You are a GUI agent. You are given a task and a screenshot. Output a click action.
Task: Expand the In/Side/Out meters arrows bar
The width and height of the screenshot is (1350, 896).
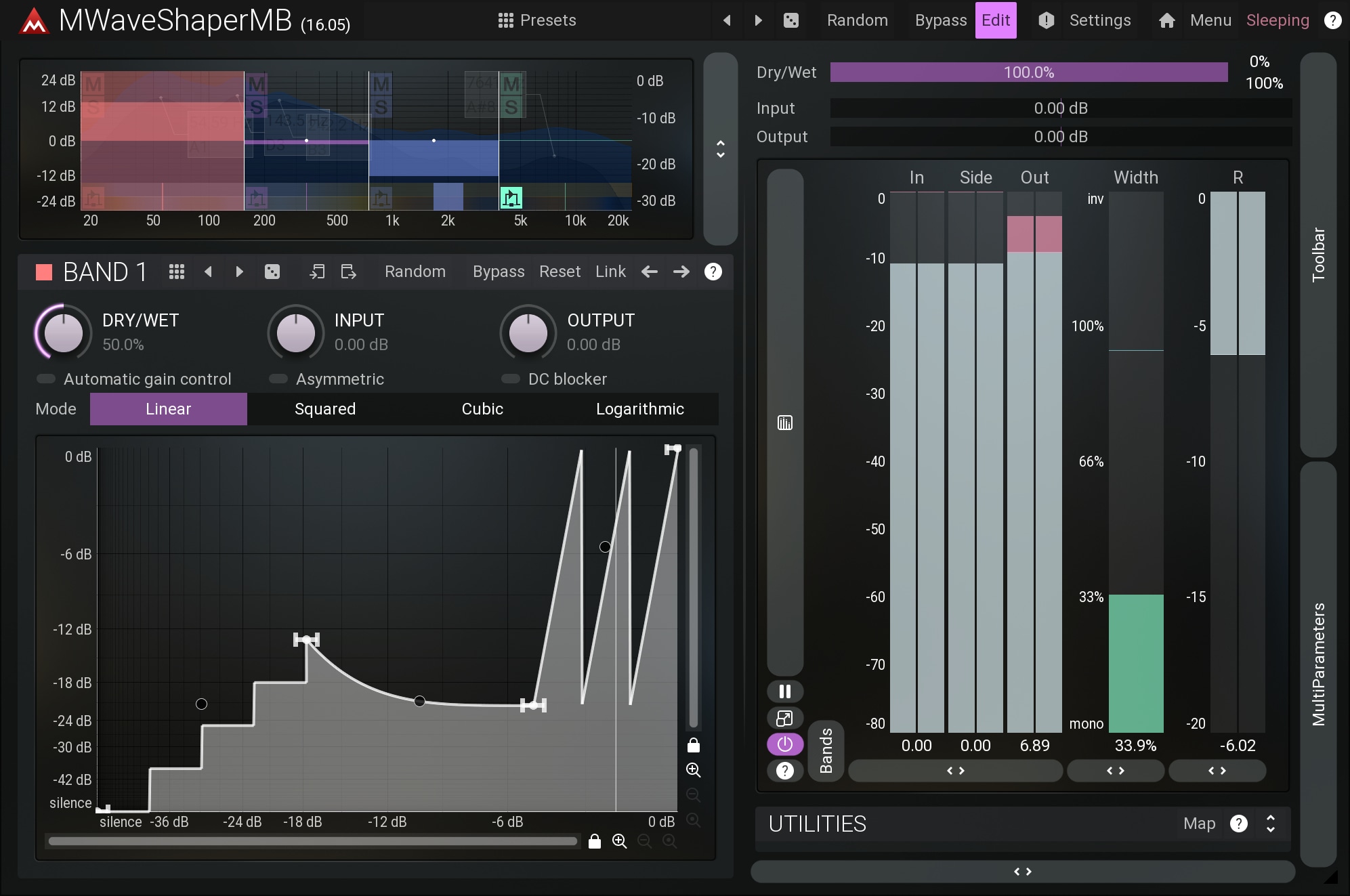(x=955, y=771)
